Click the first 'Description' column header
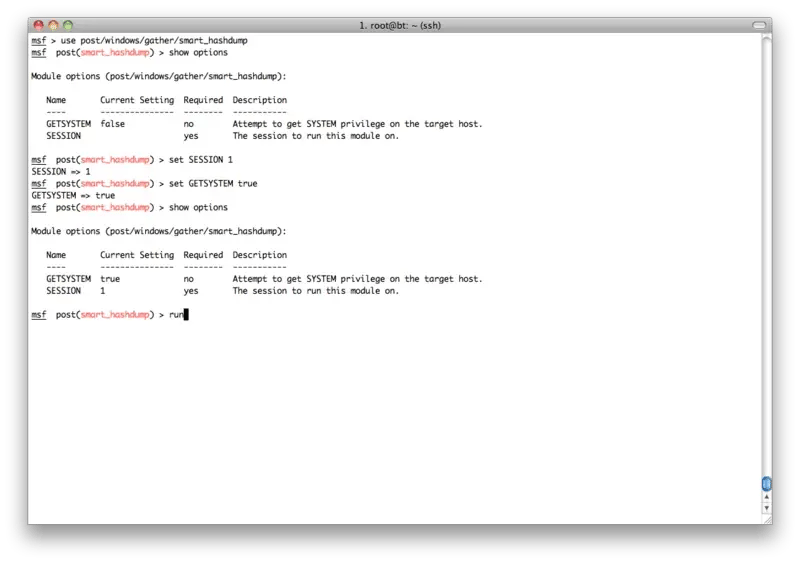Viewport: 800px width, 563px height. pyautogui.click(x=259, y=100)
